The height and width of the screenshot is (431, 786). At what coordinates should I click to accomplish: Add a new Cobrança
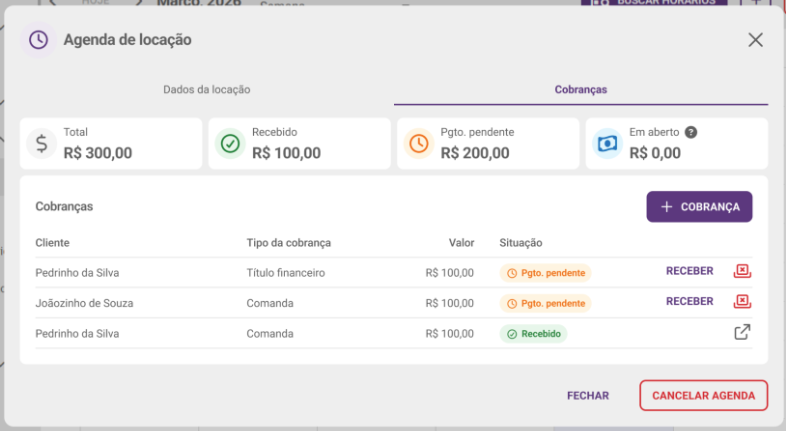click(x=699, y=206)
